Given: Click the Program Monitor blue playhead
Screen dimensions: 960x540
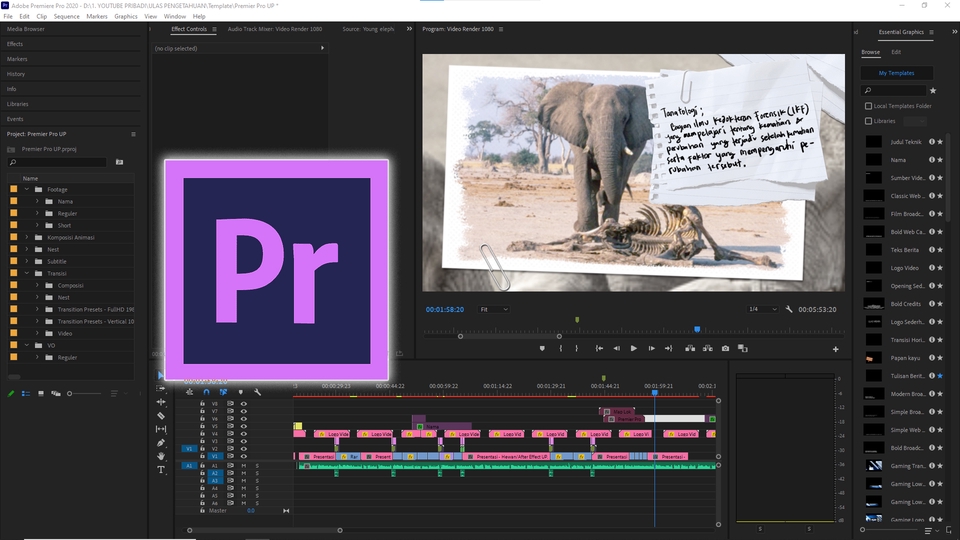Looking at the screenshot, I should 697,329.
